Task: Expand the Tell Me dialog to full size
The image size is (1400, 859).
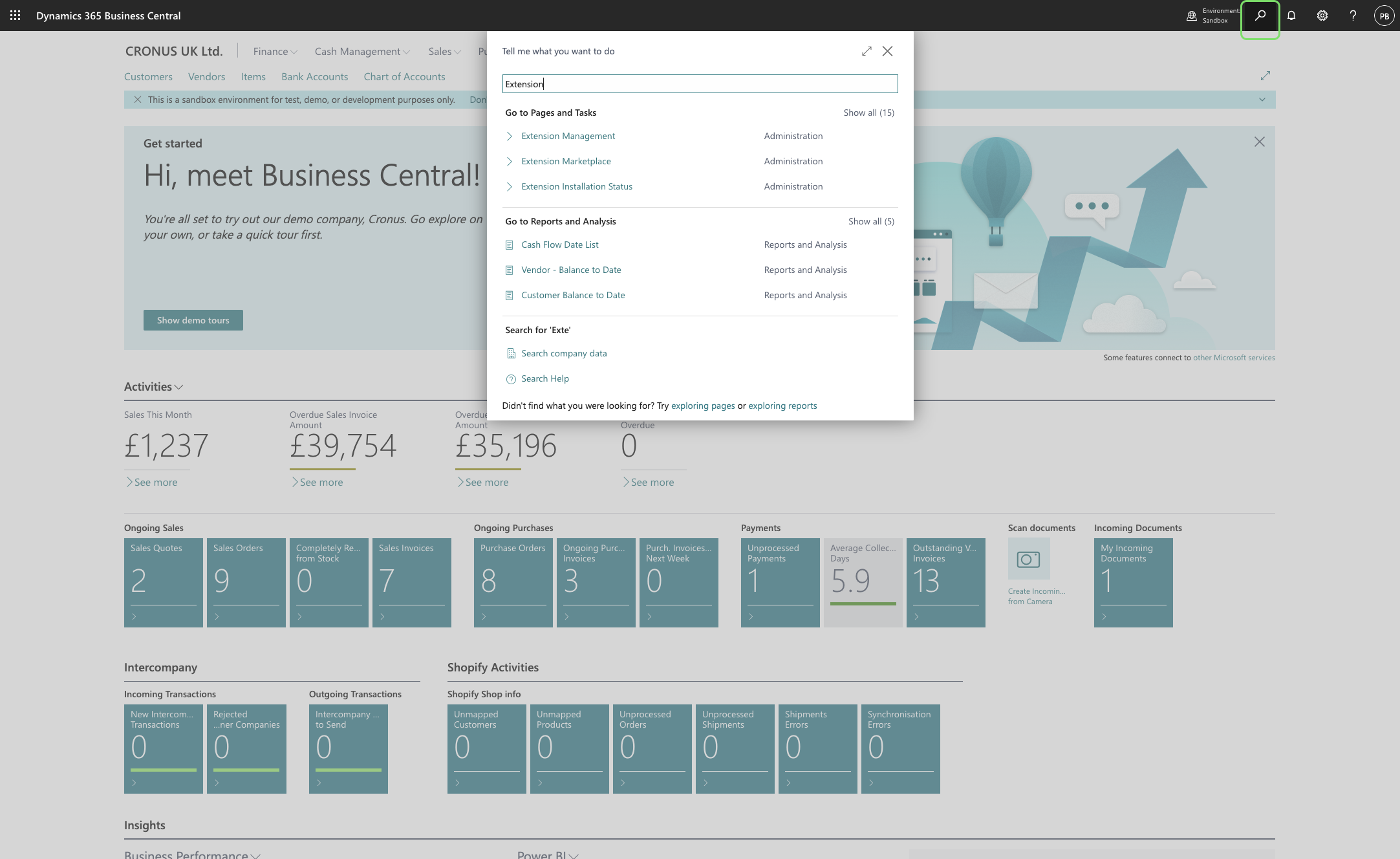Action: (867, 51)
